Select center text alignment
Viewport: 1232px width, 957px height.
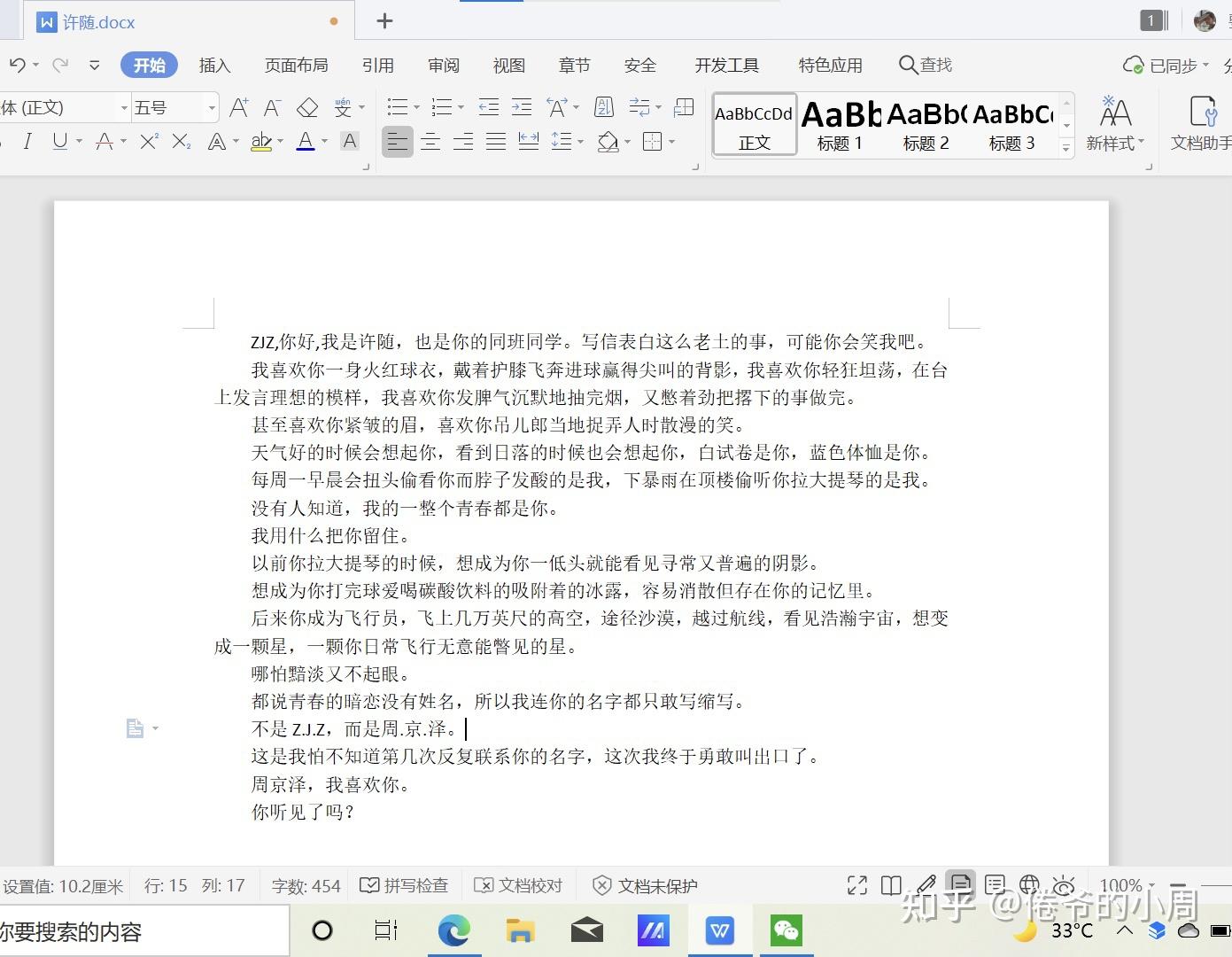coord(430,141)
